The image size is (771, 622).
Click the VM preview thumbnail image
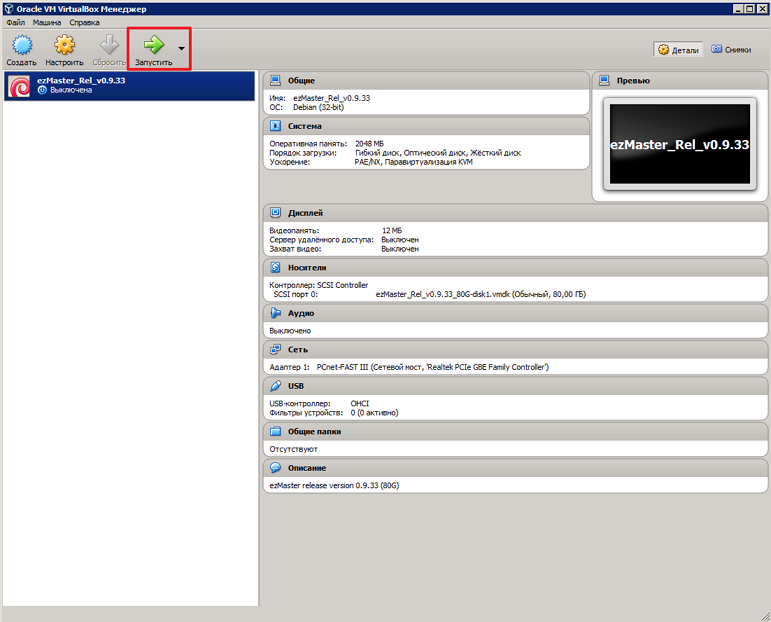click(x=680, y=144)
